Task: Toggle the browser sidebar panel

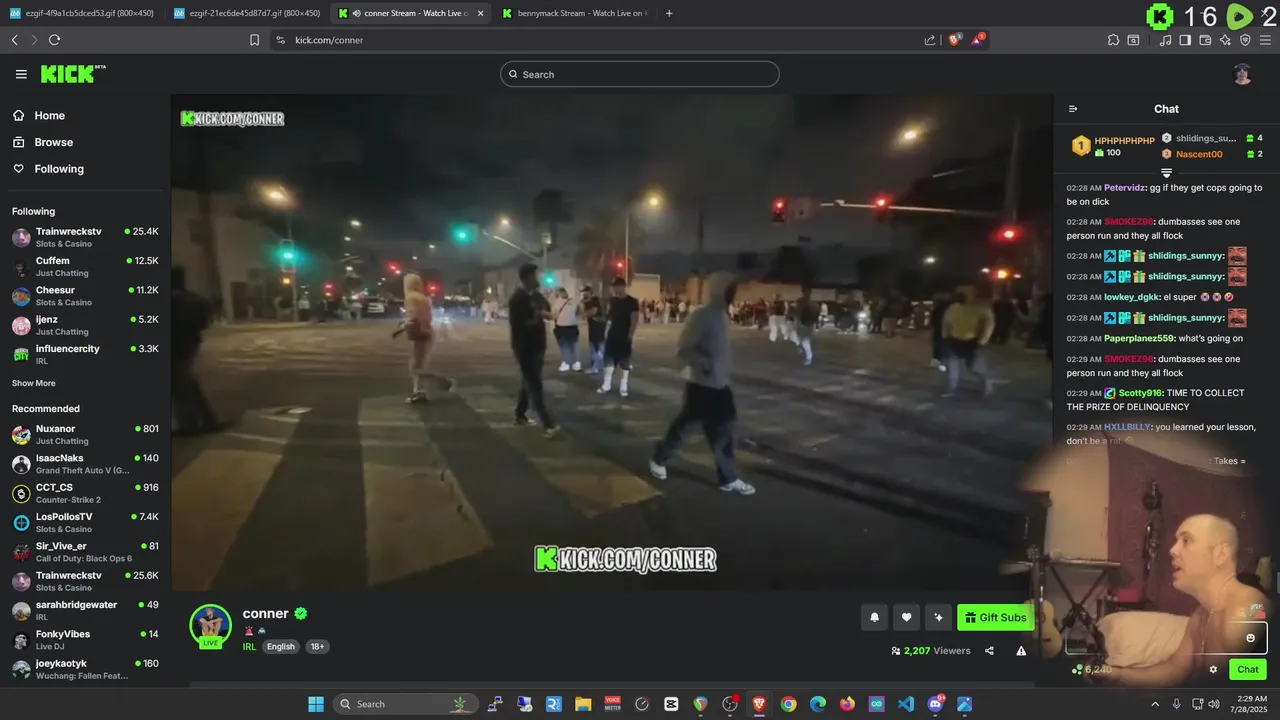Action: pyautogui.click(x=1185, y=40)
